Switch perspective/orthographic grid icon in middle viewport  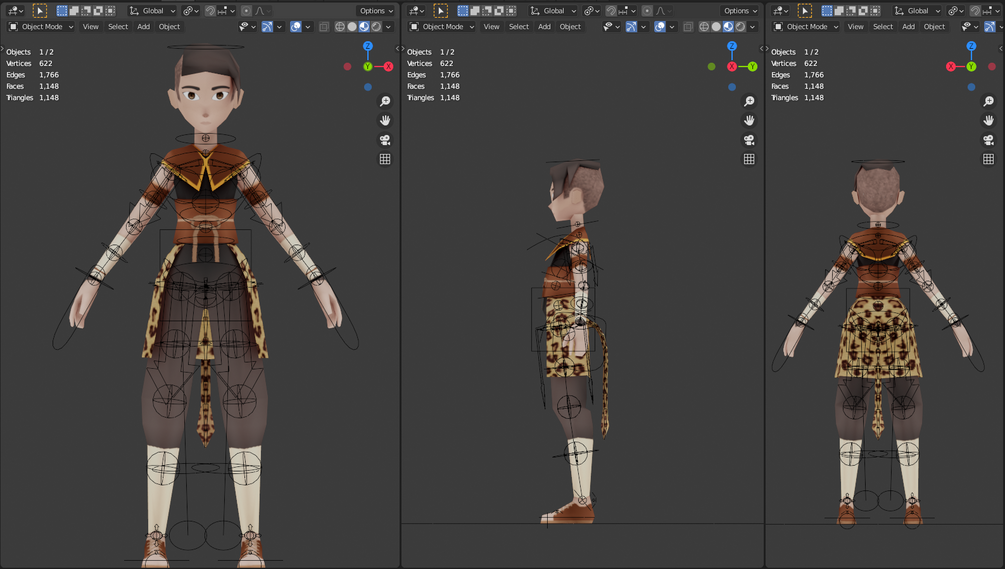click(749, 159)
